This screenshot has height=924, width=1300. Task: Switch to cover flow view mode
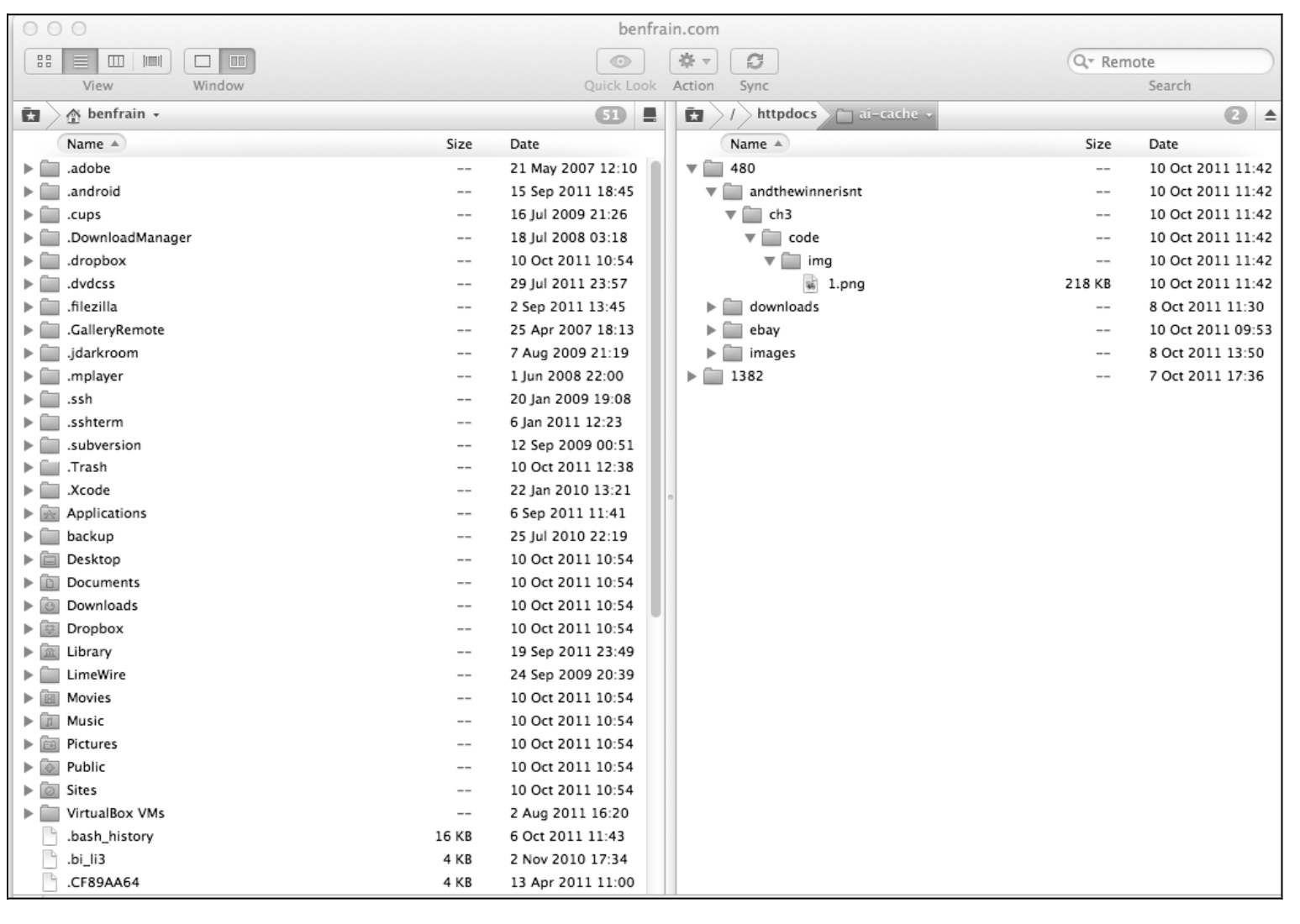152,61
